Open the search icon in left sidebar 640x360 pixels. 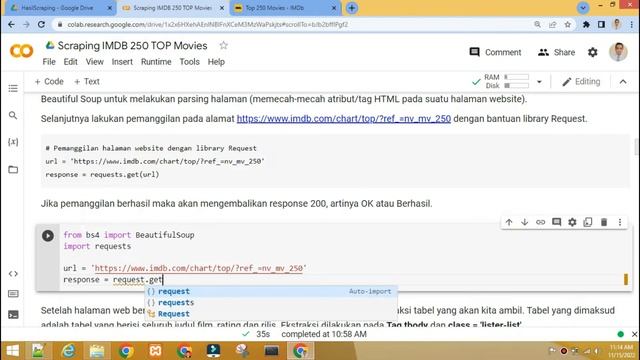[13, 116]
